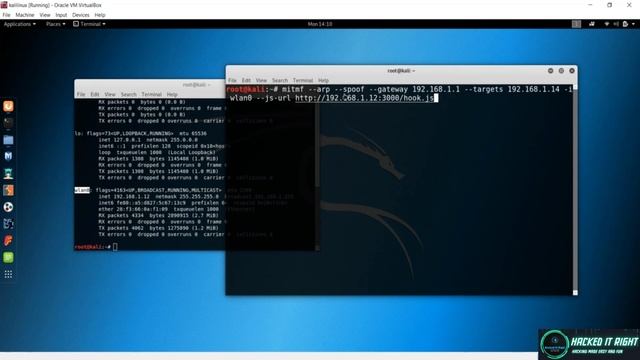This screenshot has width=640, height=360.
Task: Show all applications grid icon
Action: pos(8,274)
